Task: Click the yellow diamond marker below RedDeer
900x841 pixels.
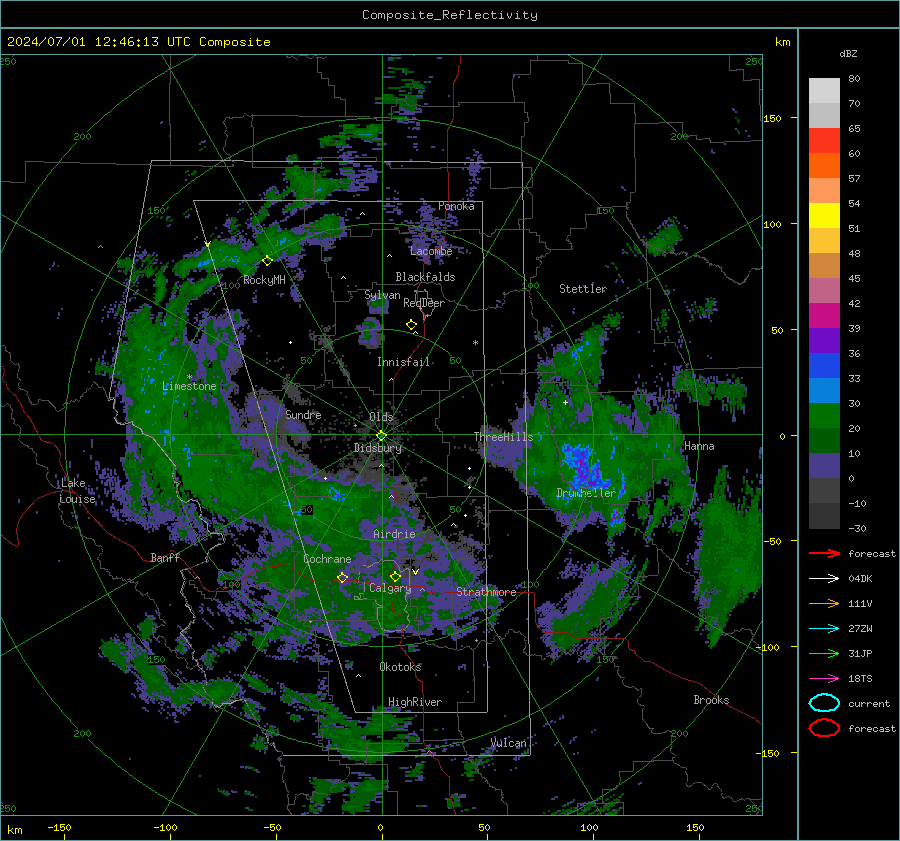Action: coord(411,325)
